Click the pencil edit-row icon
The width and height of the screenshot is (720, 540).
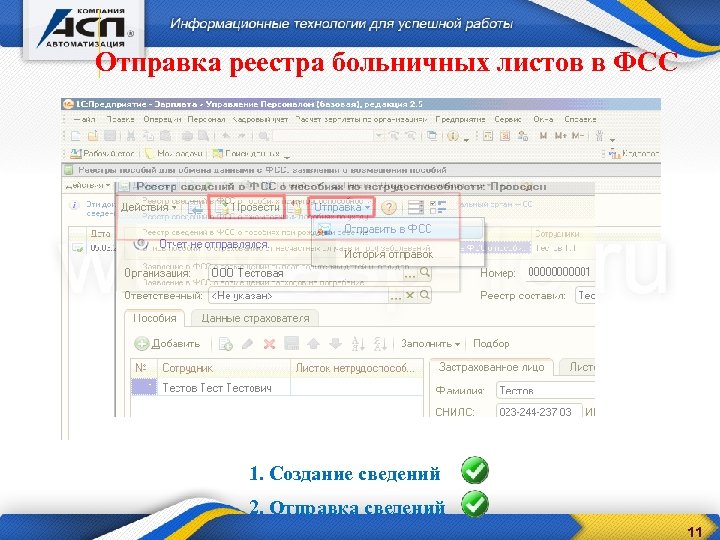(248, 344)
